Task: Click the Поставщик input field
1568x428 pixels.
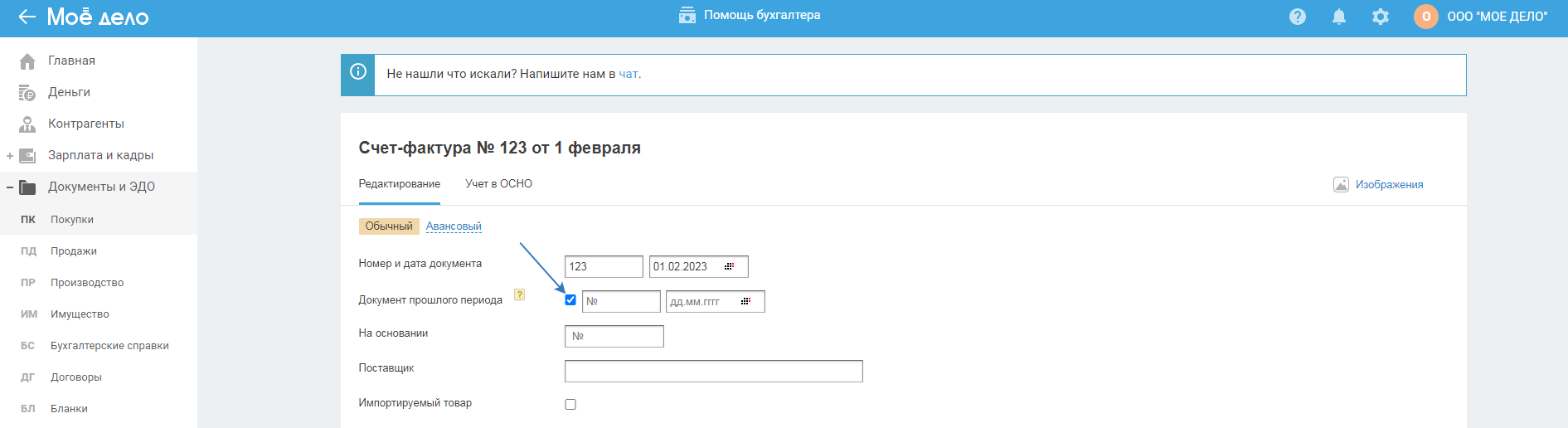Action: (713, 372)
